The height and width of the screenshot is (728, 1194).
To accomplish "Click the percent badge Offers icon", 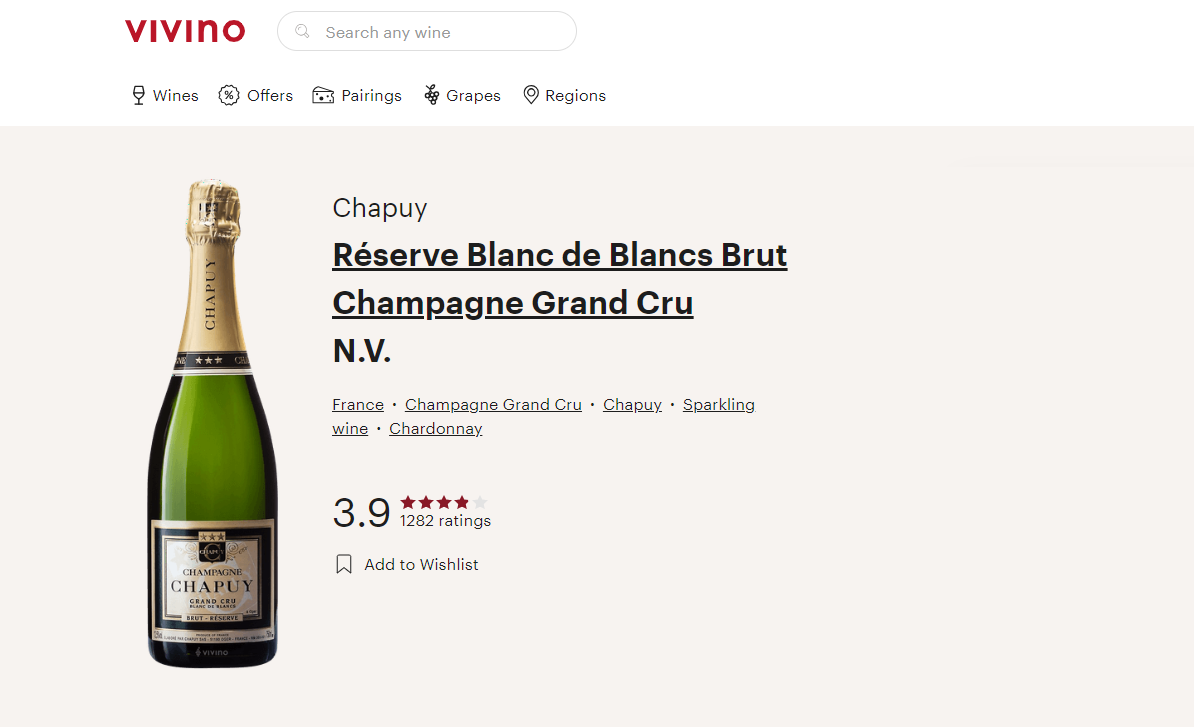I will pyautogui.click(x=229, y=95).
